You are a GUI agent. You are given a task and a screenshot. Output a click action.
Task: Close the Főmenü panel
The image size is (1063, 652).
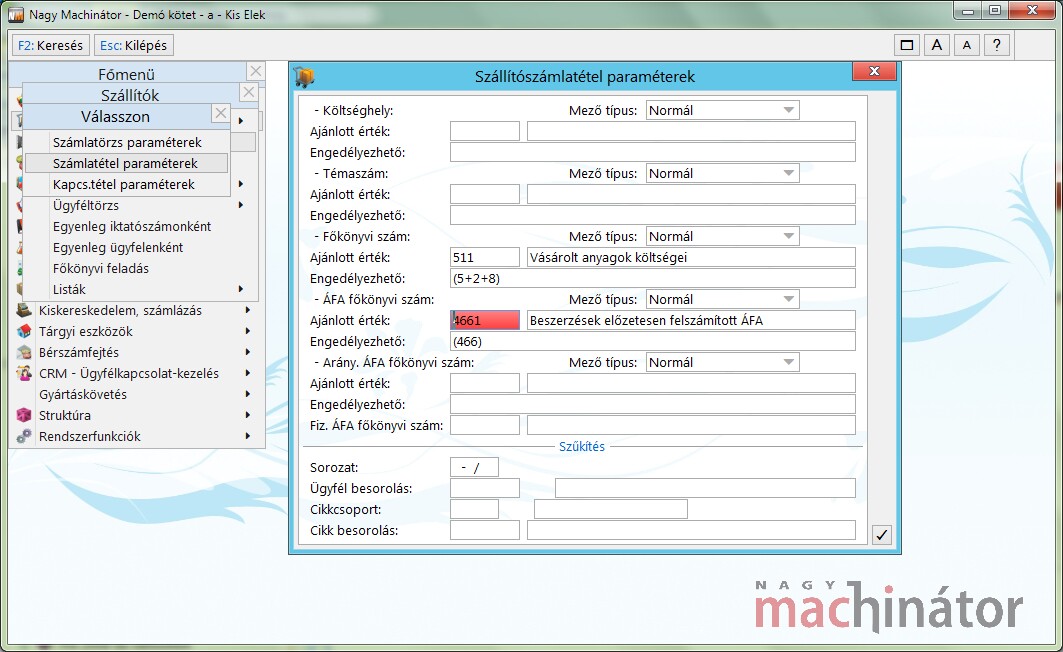(x=256, y=71)
